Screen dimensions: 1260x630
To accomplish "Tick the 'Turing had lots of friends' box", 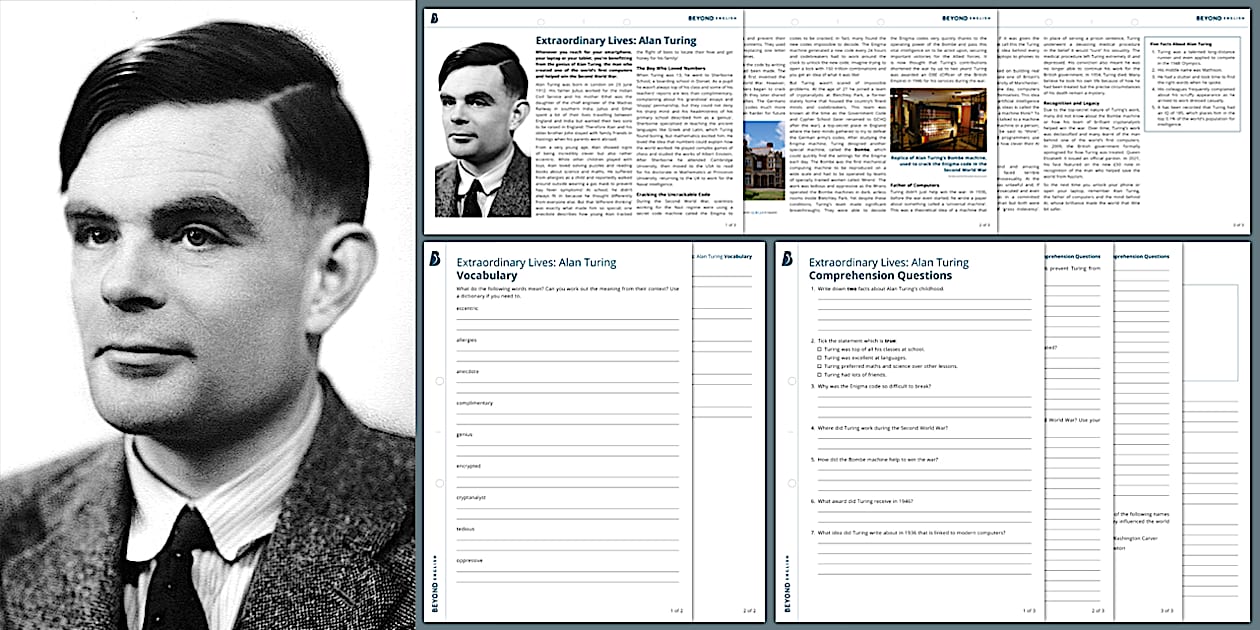I will (x=819, y=375).
